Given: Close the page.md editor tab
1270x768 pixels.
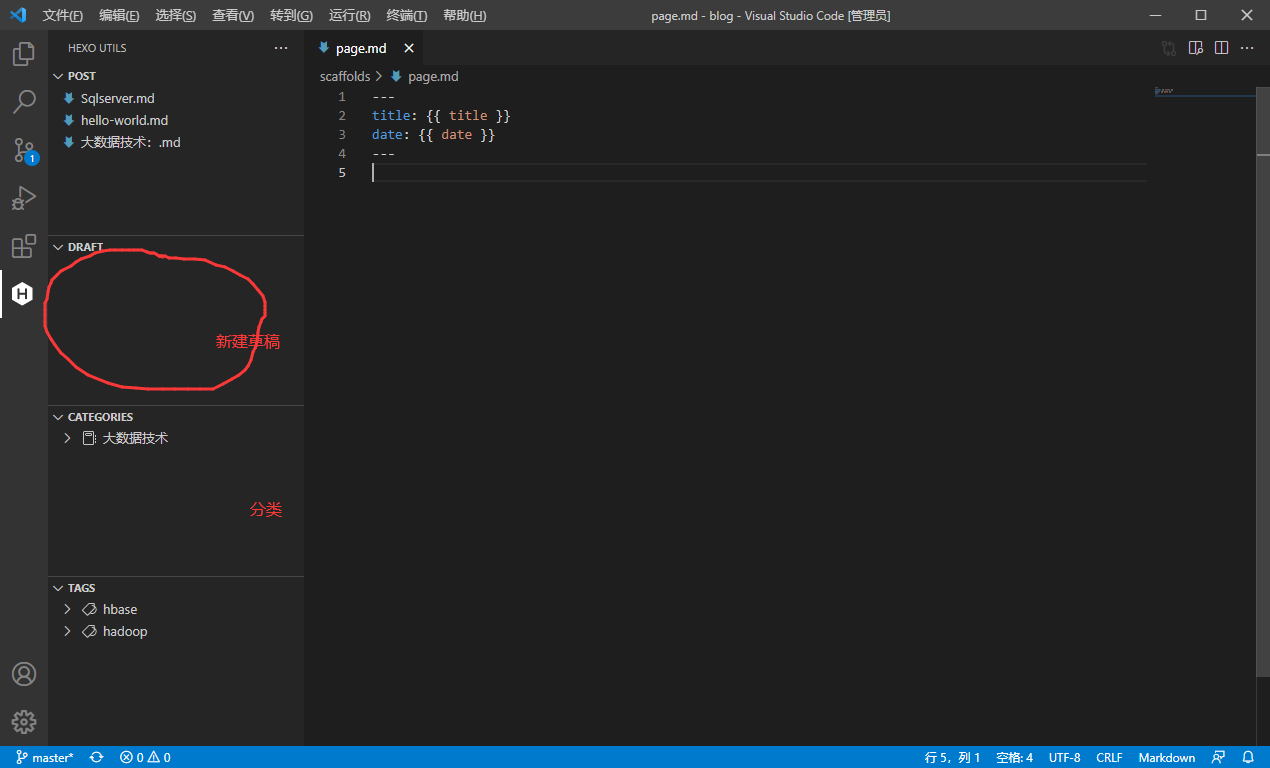Looking at the screenshot, I should pyautogui.click(x=409, y=48).
